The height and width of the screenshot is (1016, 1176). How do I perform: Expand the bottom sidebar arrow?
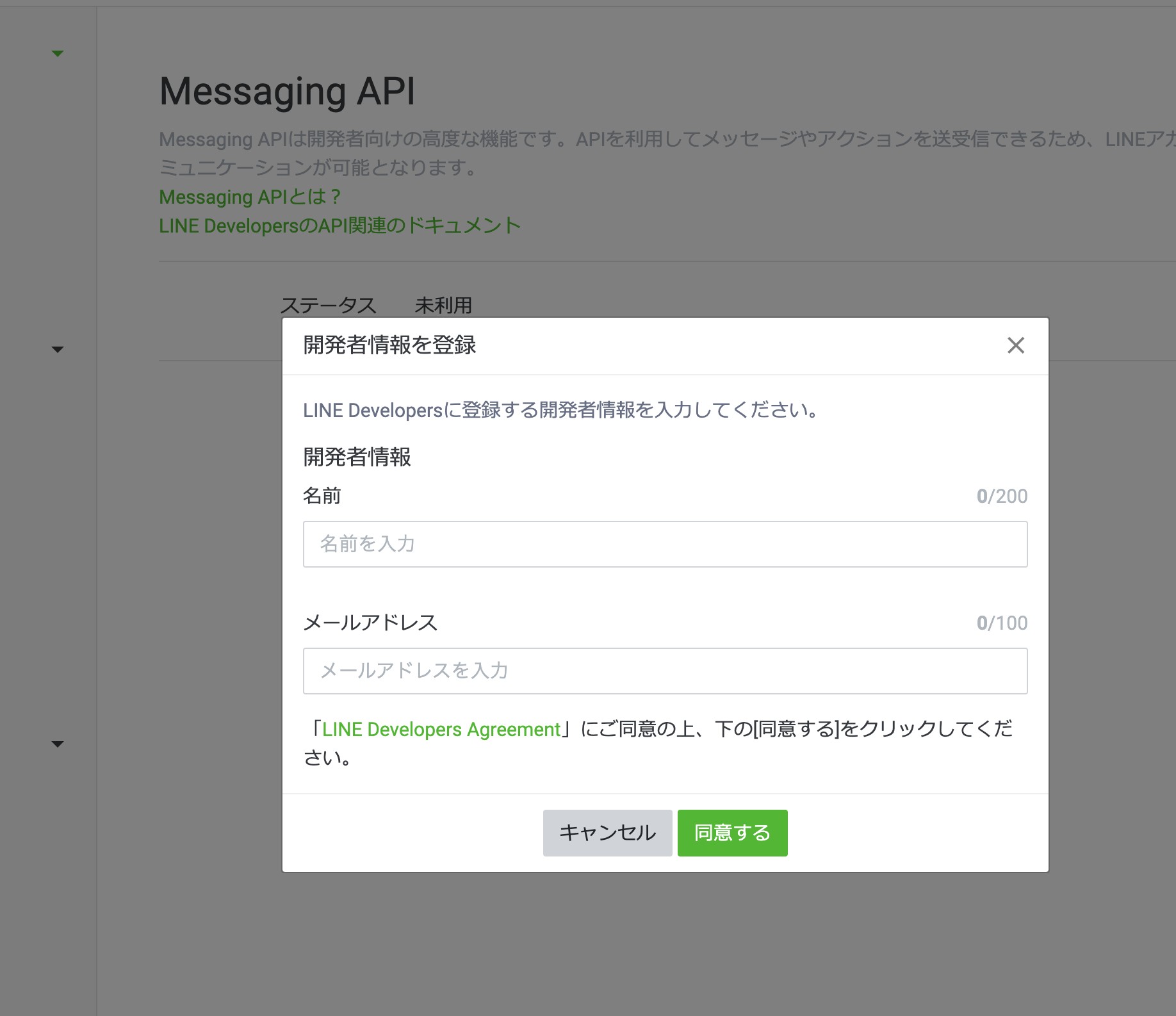coord(58,744)
